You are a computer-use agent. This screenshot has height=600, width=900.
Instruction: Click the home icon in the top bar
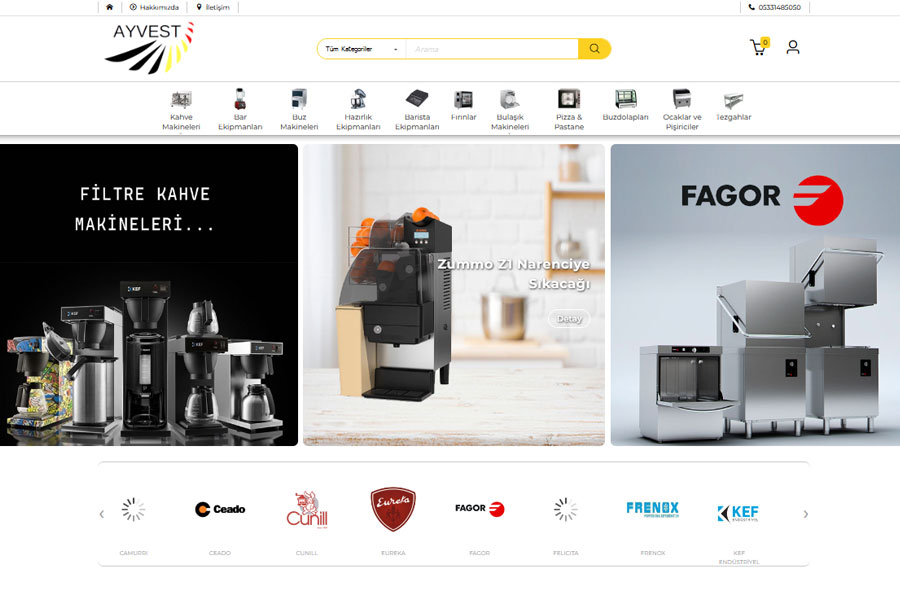coord(110,7)
